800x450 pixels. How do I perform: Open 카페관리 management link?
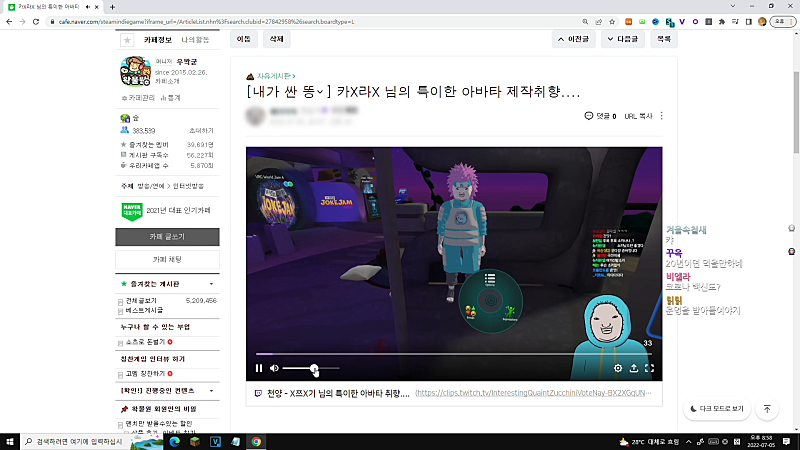pyautogui.click(x=138, y=97)
